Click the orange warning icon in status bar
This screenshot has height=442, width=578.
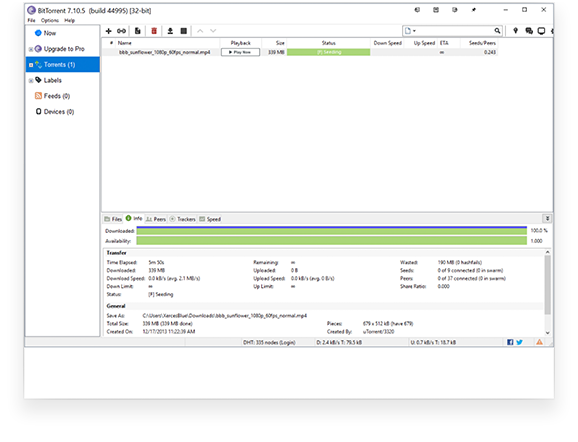click(539, 342)
